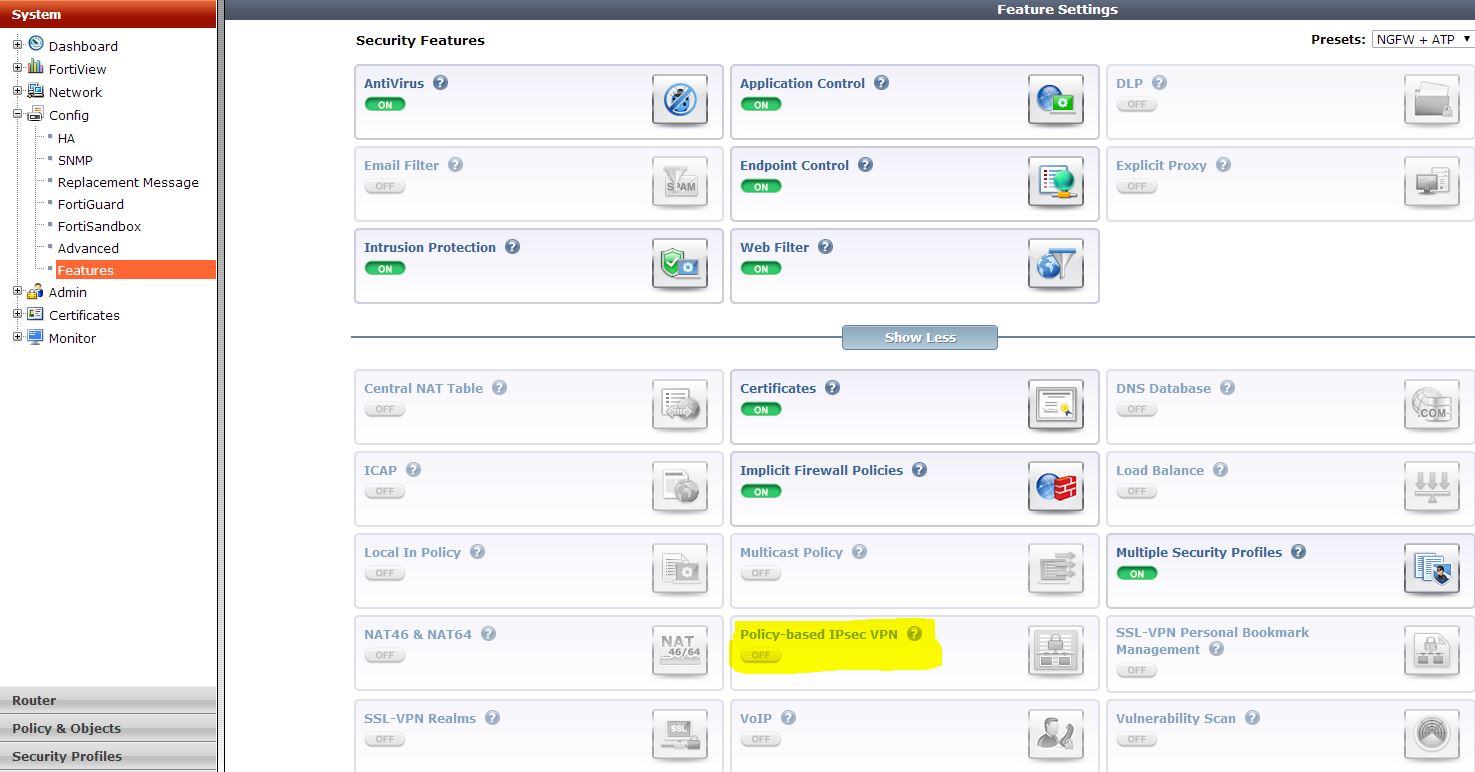Open help tooltip for Web Filter

[x=825, y=247]
